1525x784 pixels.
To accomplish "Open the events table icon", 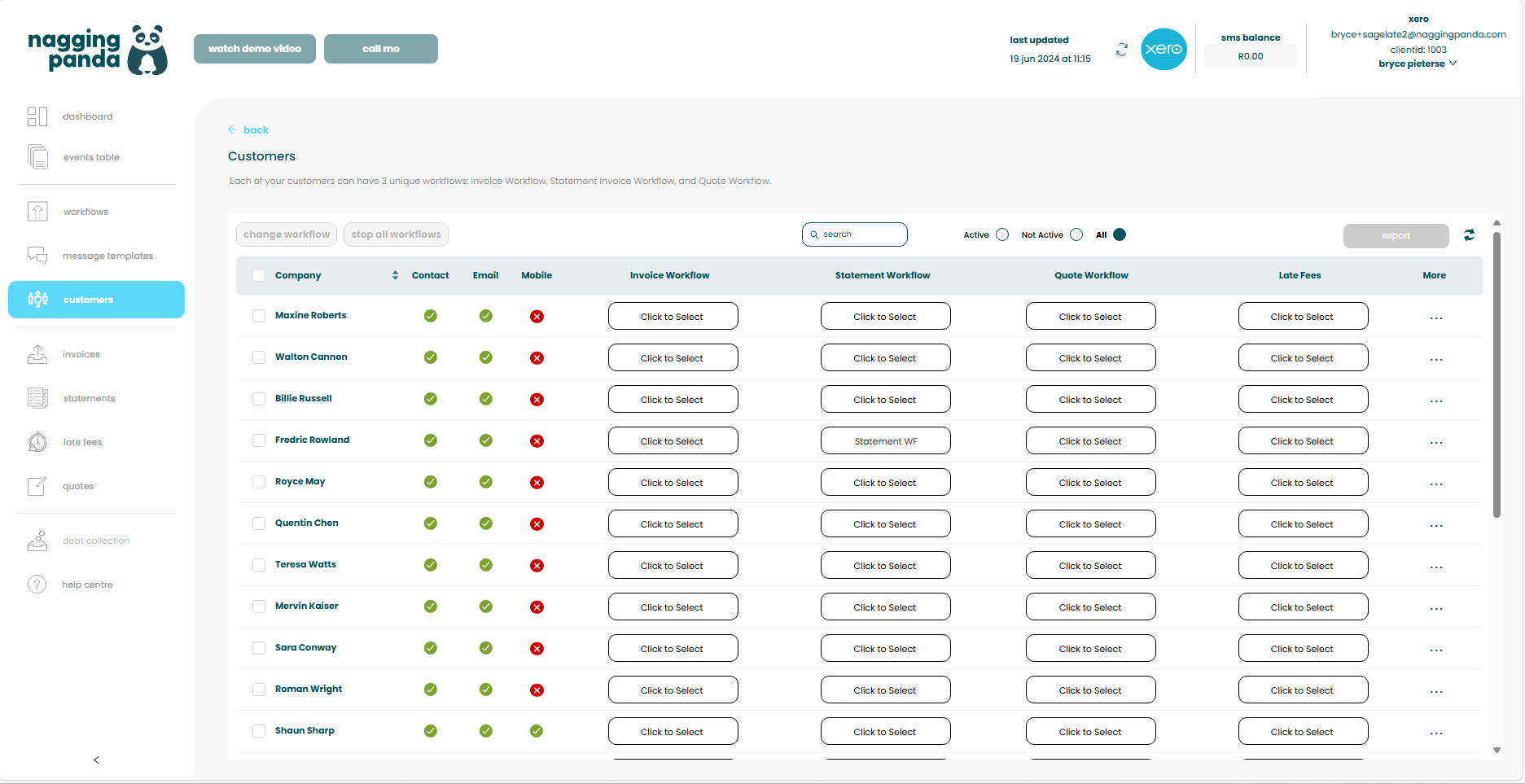I will pyautogui.click(x=37, y=156).
